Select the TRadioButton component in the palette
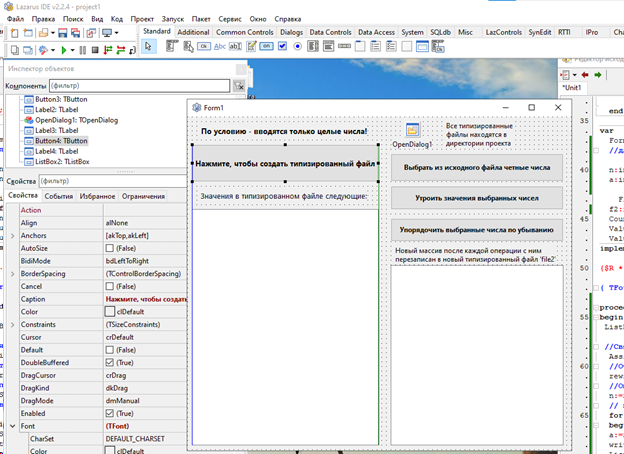 pos(297,46)
